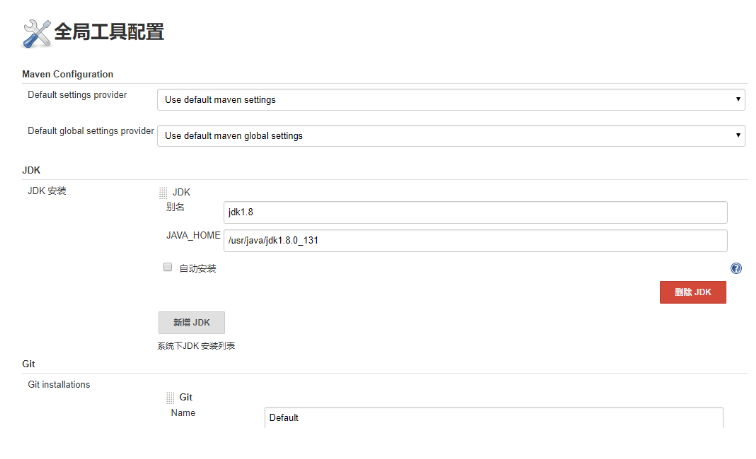756x459 pixels.
Task: Click the 全局工具配置 page title
Action: pos(109,32)
